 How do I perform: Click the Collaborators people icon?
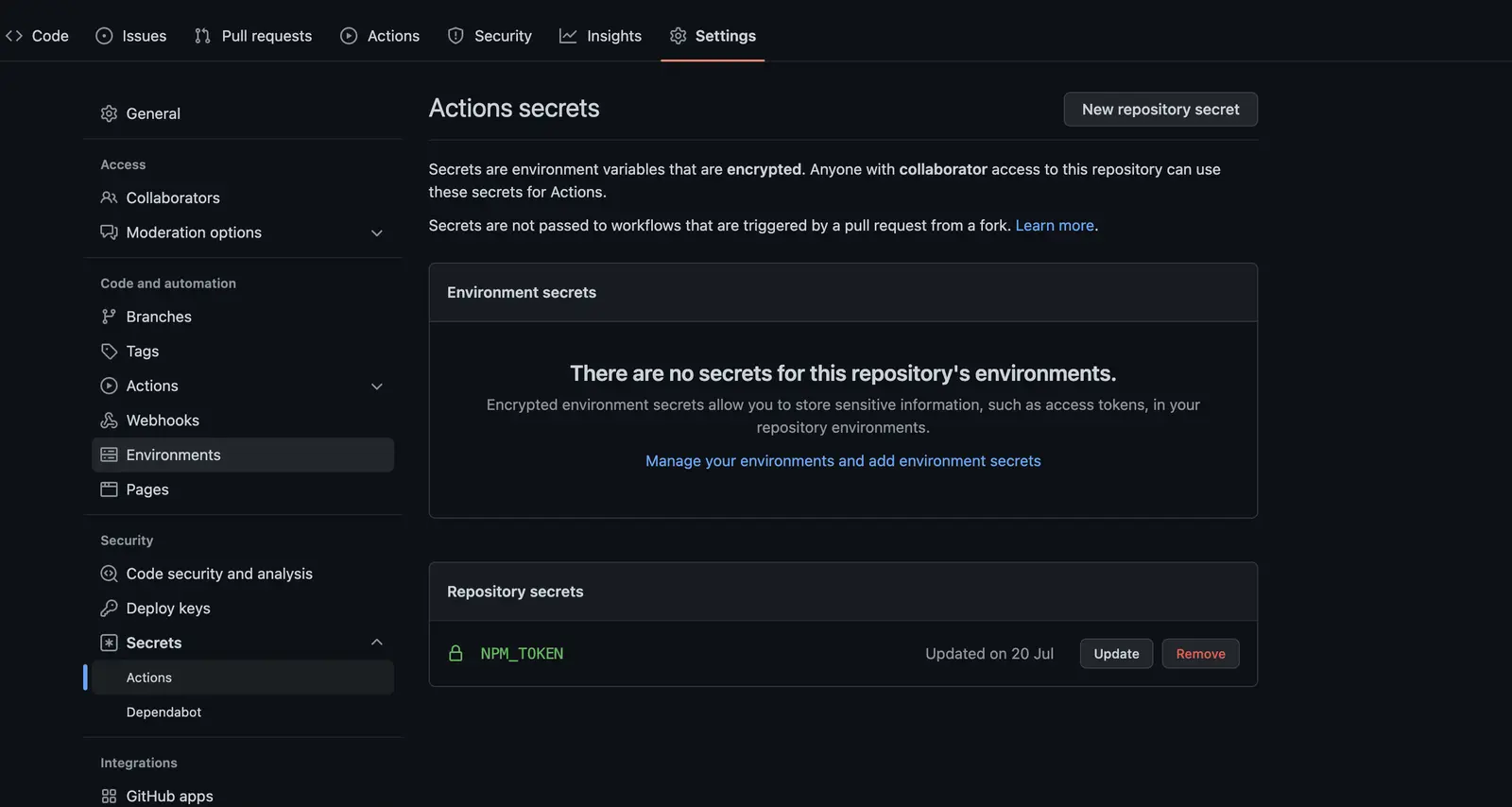point(109,197)
